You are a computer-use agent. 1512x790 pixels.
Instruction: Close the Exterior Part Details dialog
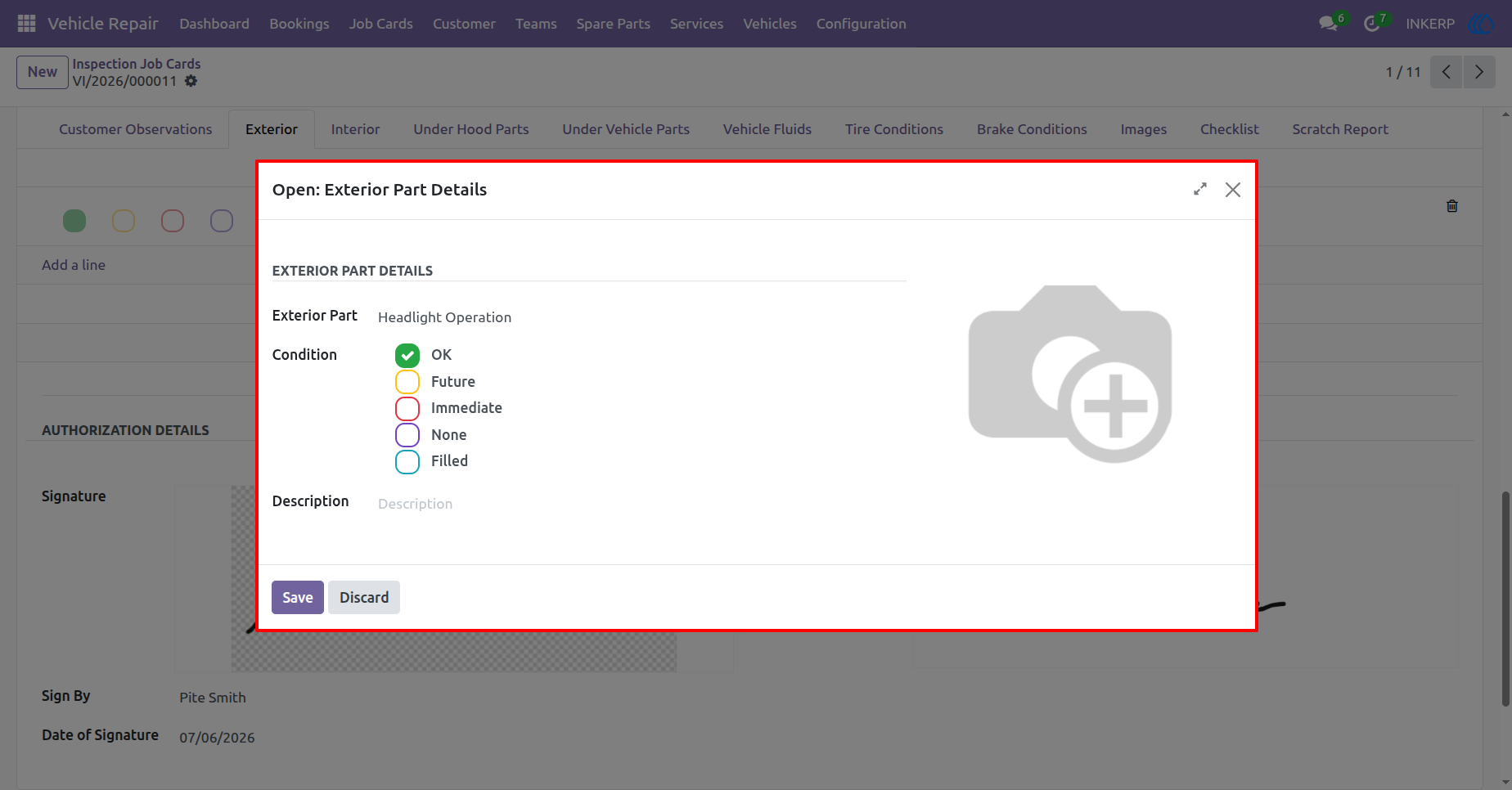(x=1233, y=190)
